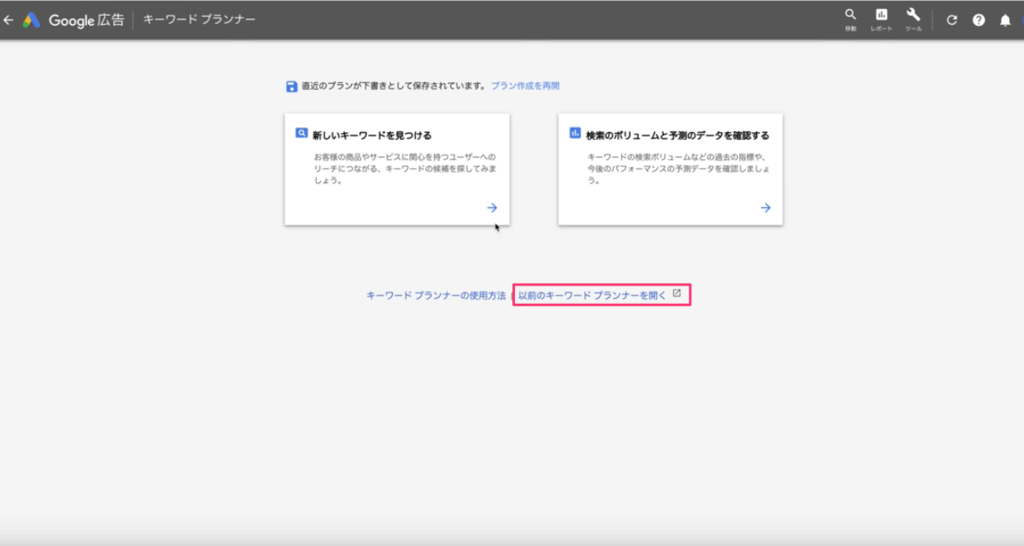1024x546 pixels.
Task: Open the search magnifier tool in header
Action: point(850,14)
